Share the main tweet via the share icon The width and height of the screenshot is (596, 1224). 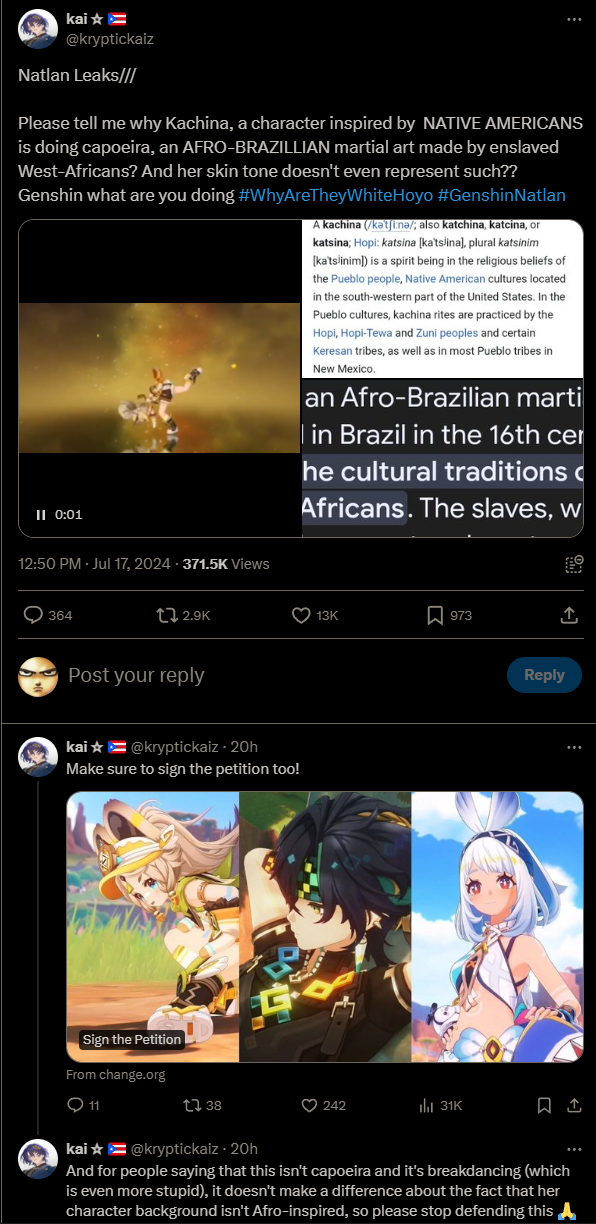[x=569, y=615]
